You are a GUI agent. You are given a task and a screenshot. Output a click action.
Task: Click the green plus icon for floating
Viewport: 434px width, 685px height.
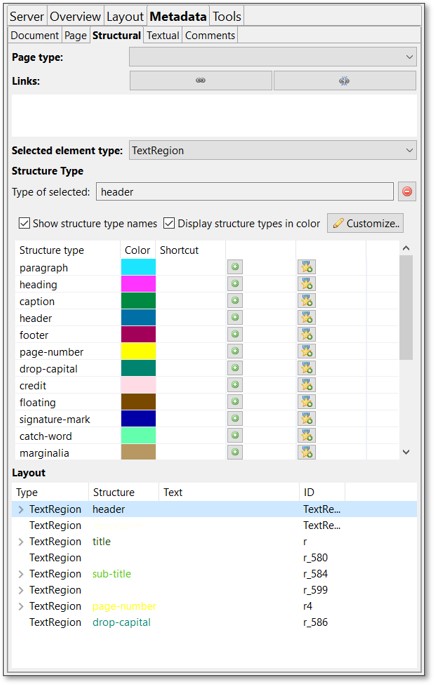[235, 401]
